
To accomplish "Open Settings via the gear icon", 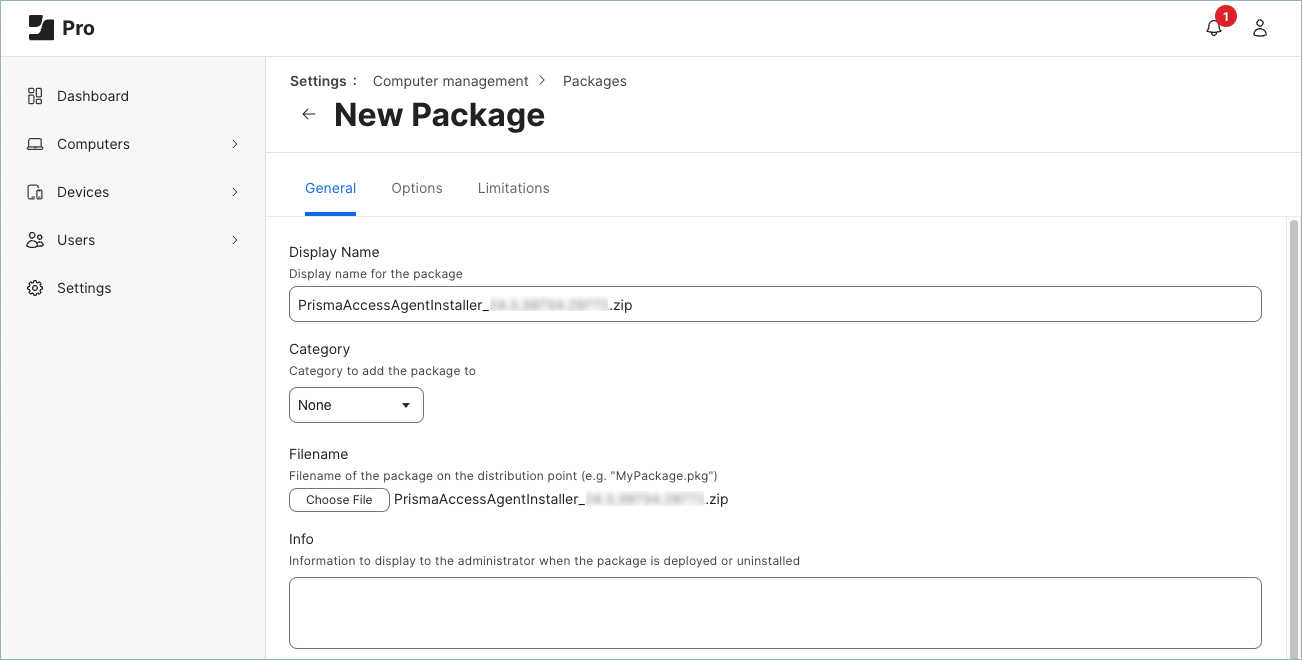I will [35, 288].
